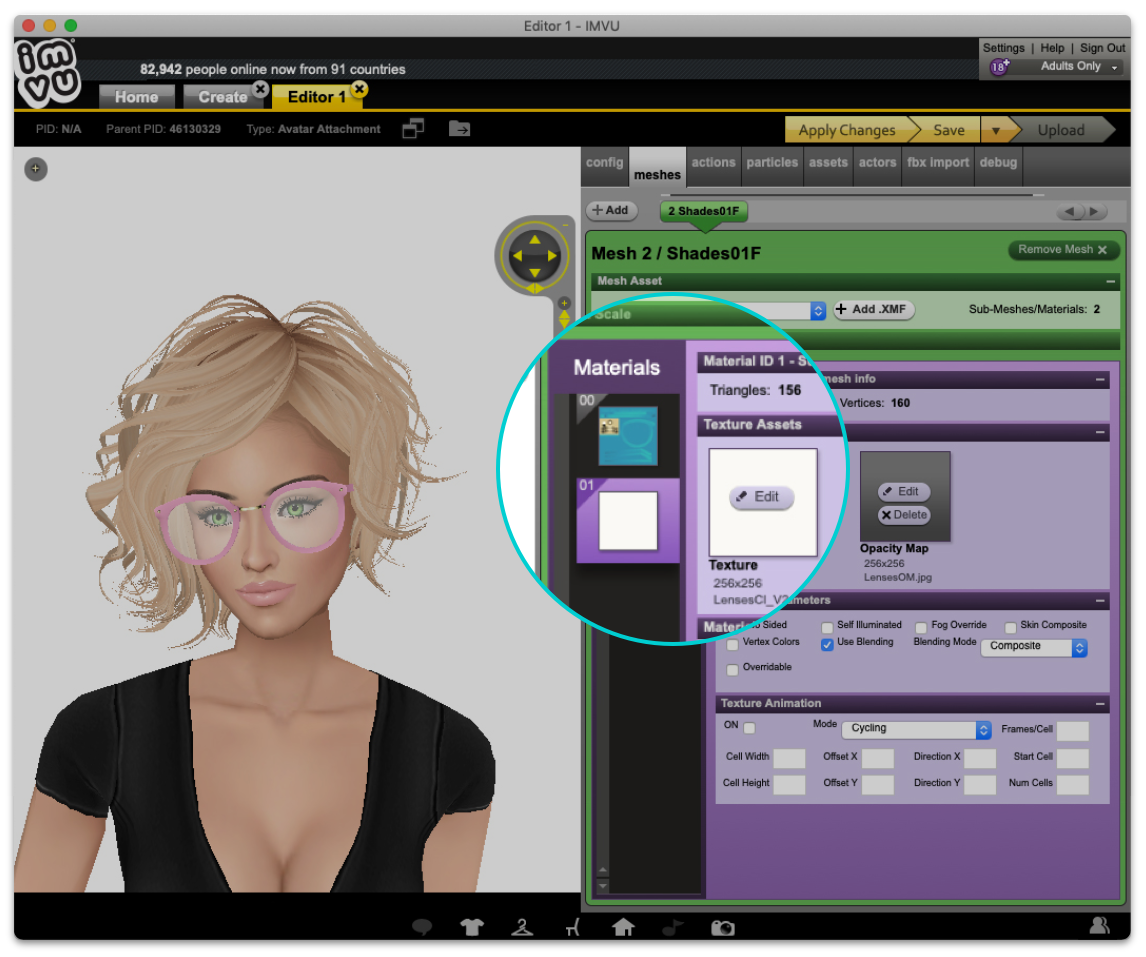Minimize the camera control pad
1146x957 pixels.
click(565, 224)
